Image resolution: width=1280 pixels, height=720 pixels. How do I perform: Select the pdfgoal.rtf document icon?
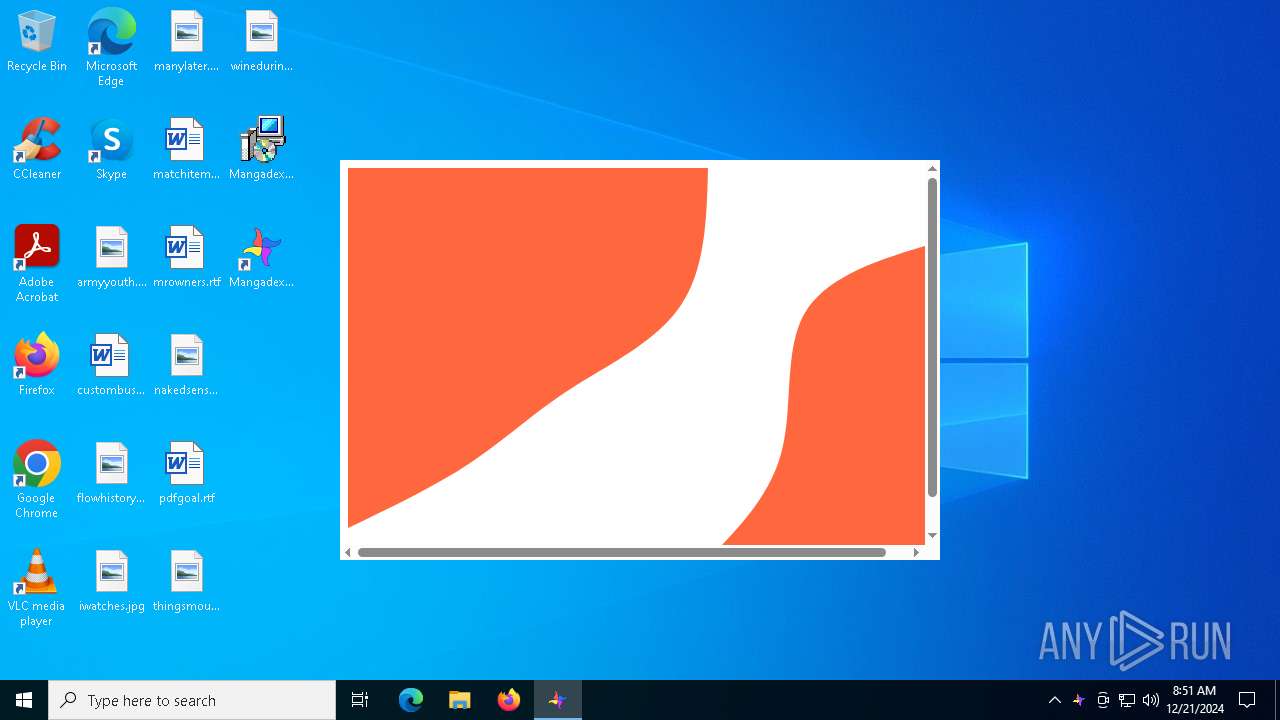(x=186, y=474)
